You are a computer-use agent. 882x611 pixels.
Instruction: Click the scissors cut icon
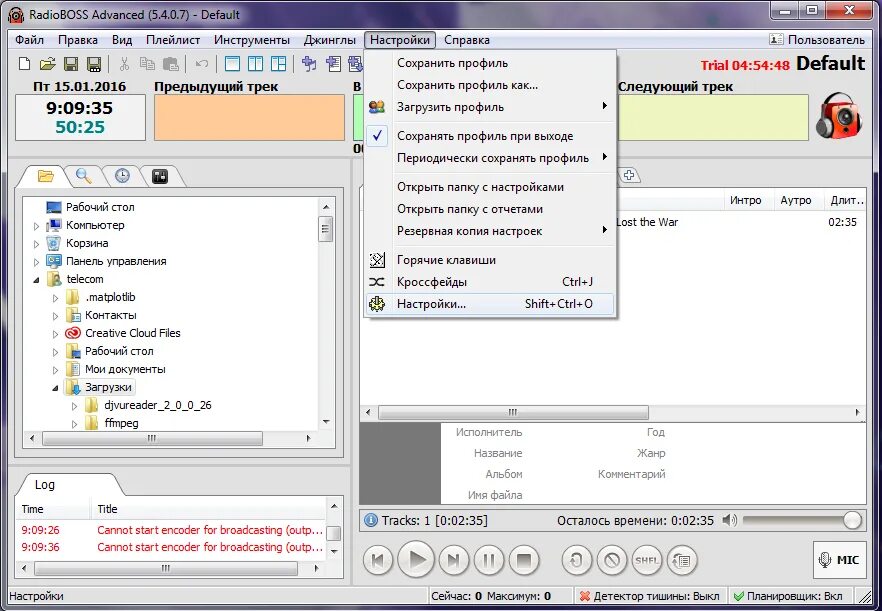124,64
